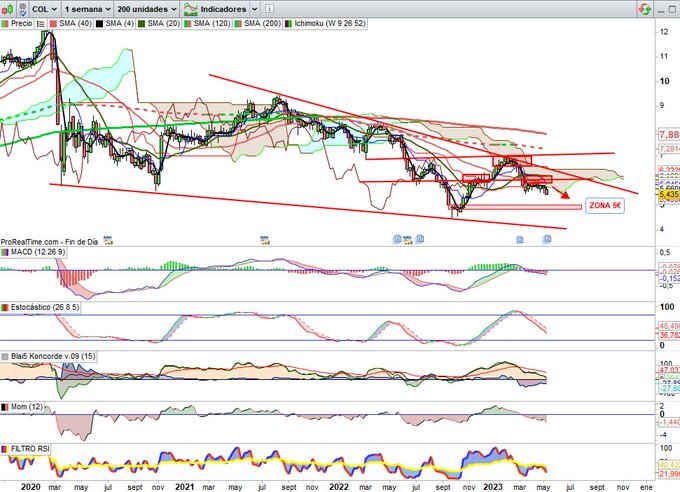Click the Precio legend label
680x492 pixels.
click(21, 23)
